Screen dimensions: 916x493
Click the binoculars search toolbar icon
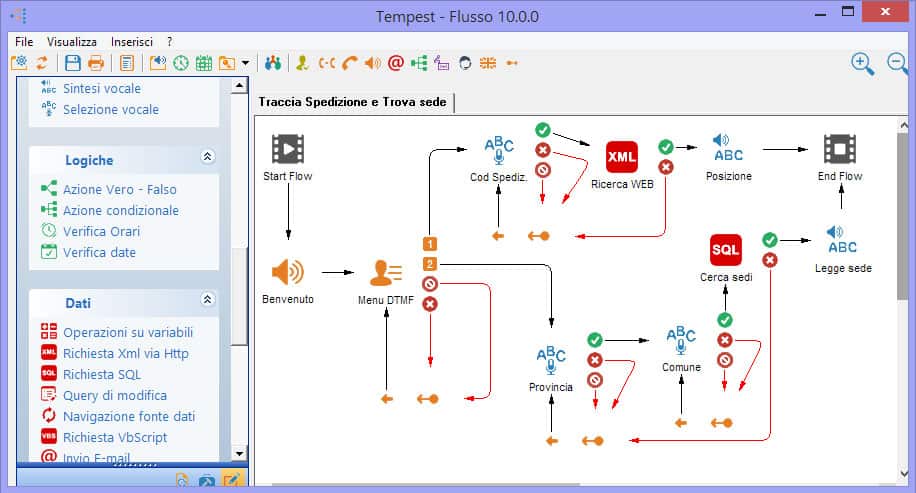[272, 63]
